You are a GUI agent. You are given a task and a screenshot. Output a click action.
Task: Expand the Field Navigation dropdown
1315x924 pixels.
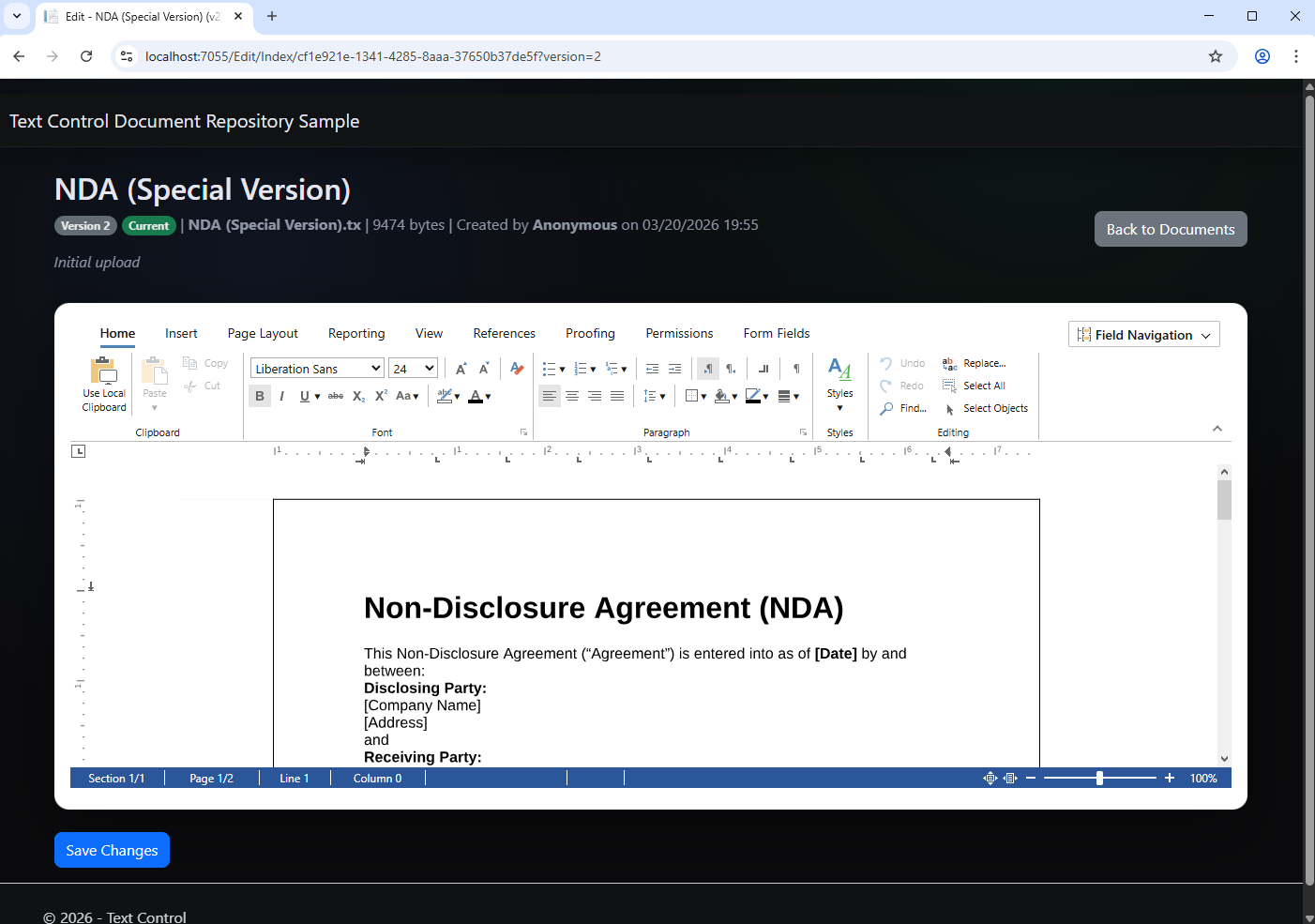tap(1143, 335)
